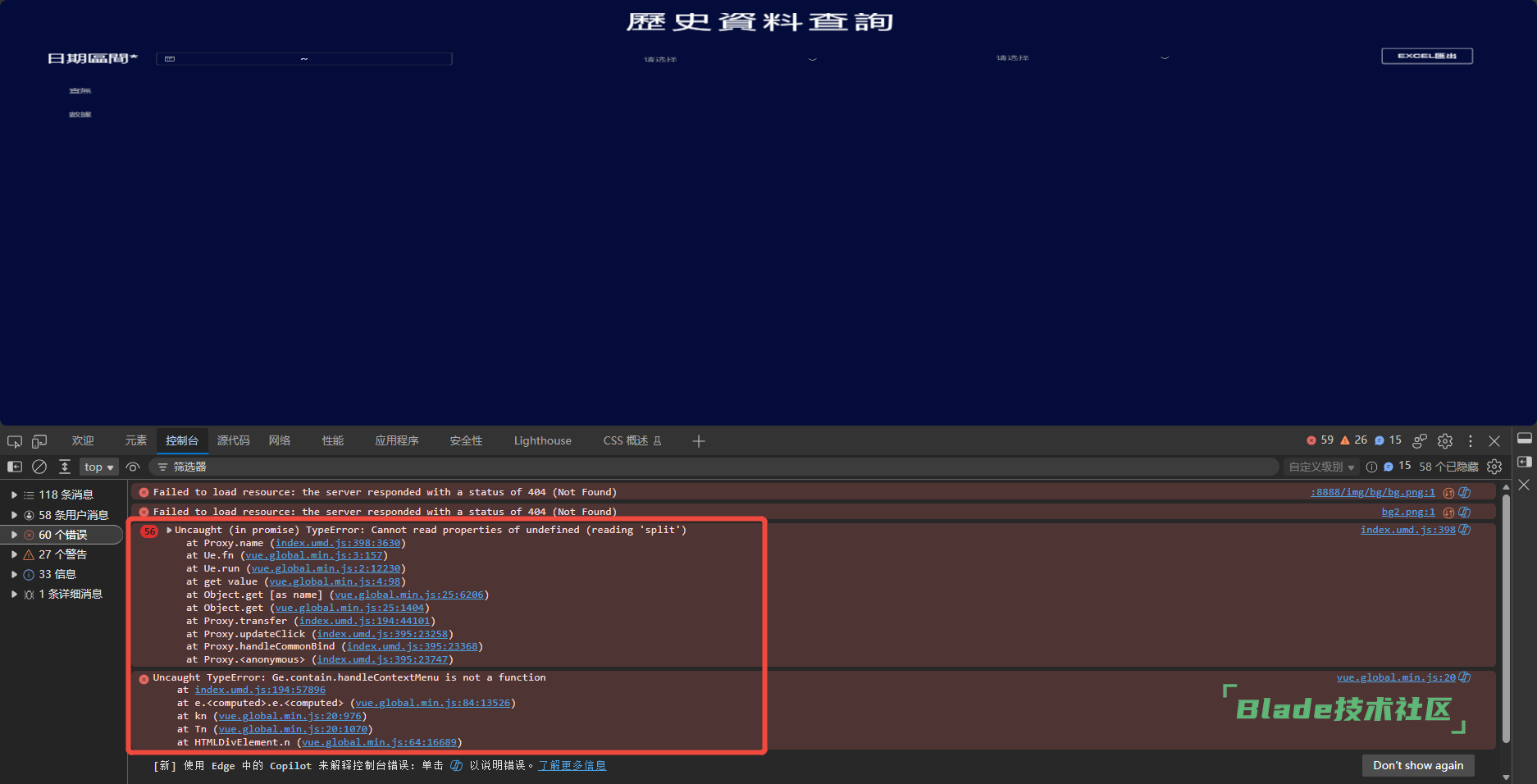Open the vue.global.min.js:20 source link
Screen dimensions: 1537x784
1396,677
